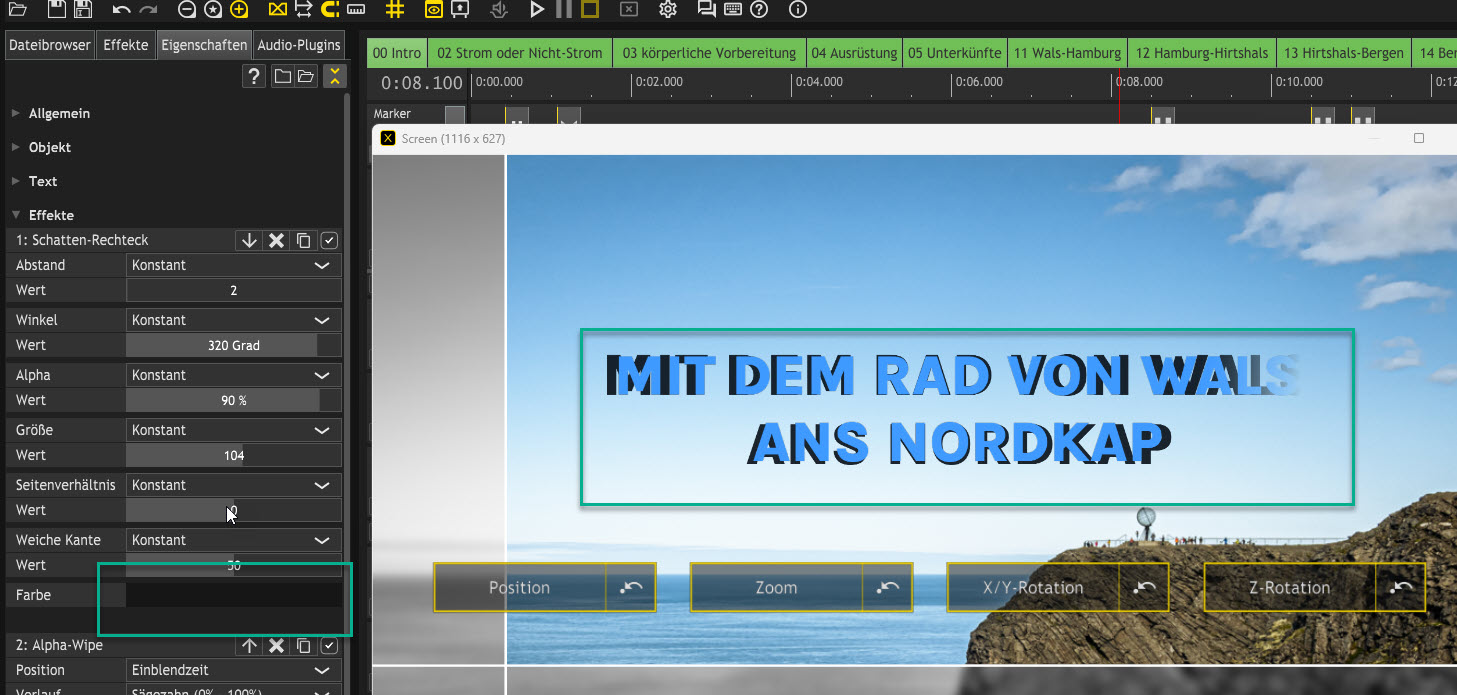The height and width of the screenshot is (695, 1457).
Task: Open settings with the gear icon
Action: (668, 10)
